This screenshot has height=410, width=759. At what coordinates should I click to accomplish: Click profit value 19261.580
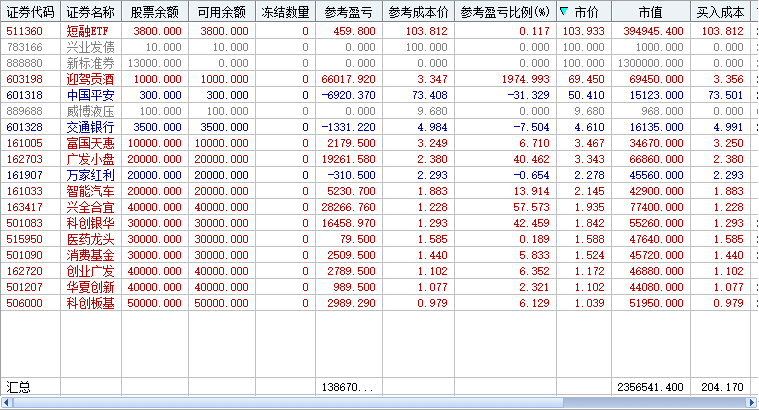coord(349,159)
